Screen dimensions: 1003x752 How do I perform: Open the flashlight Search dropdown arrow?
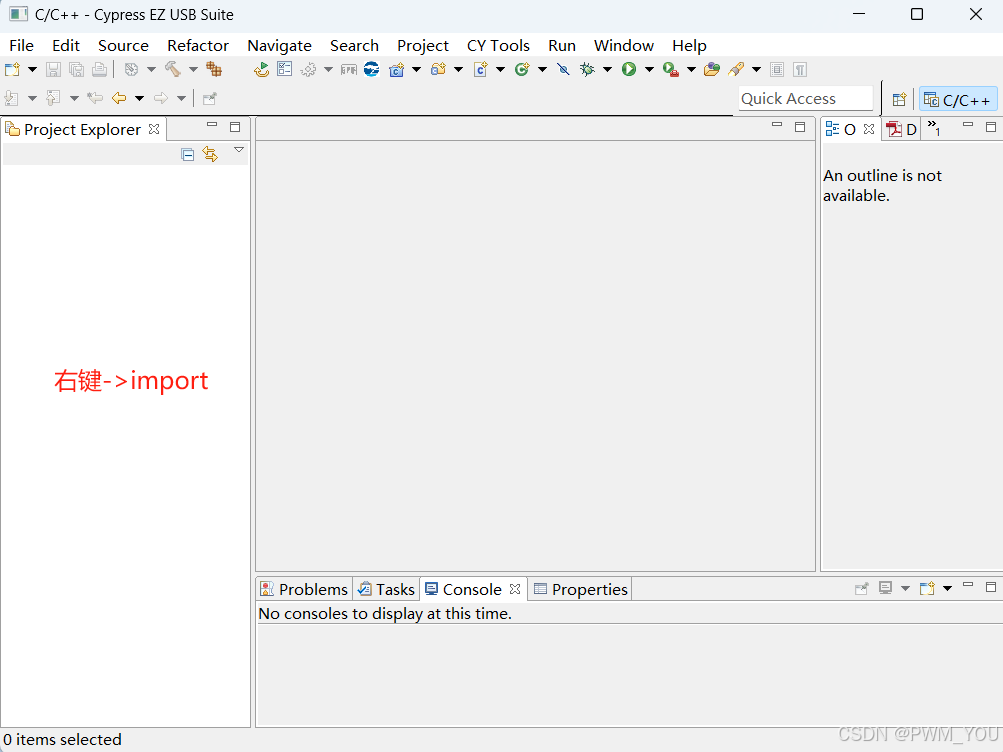(x=756, y=69)
